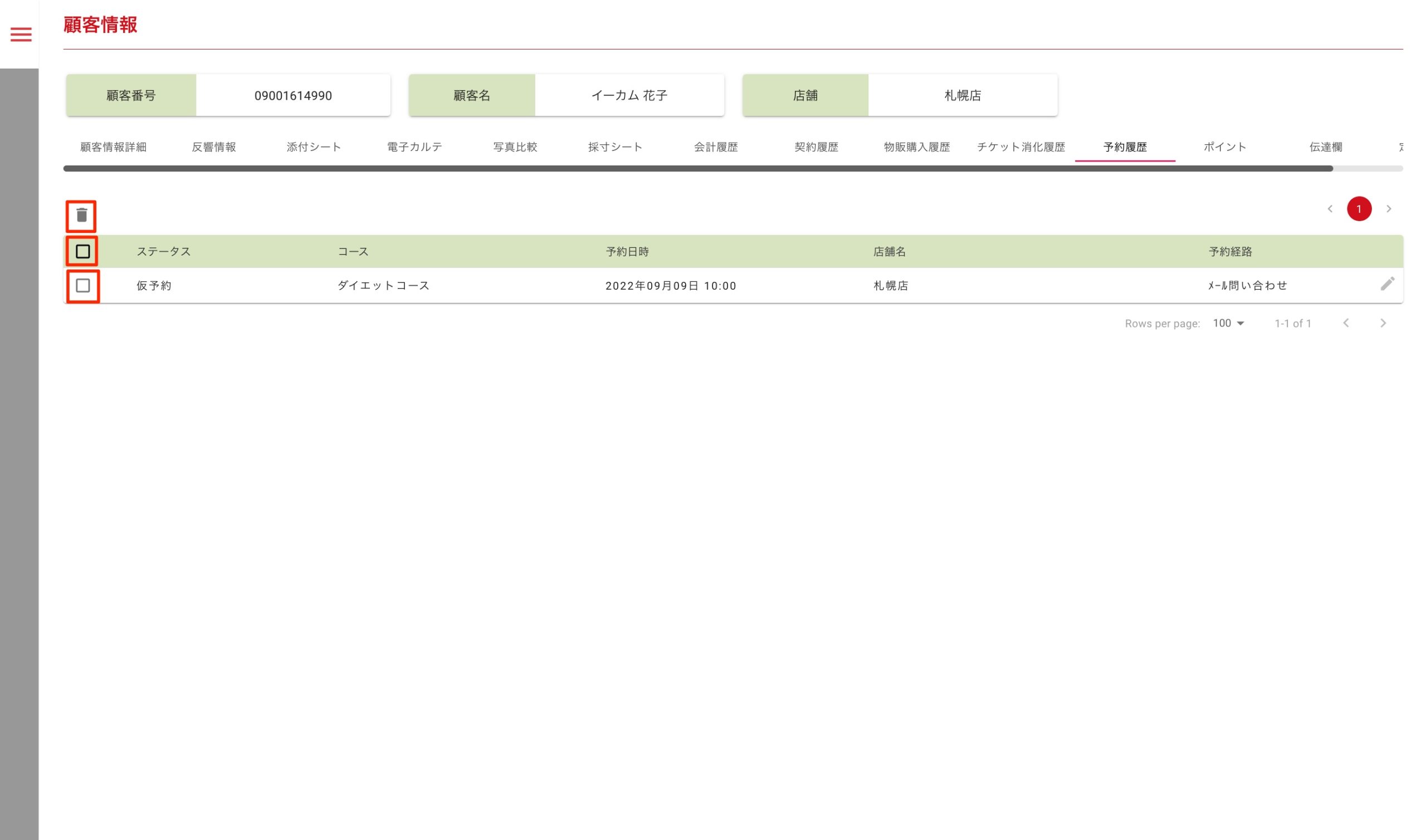Open the 電子カルテ tab
This screenshot has height=840, width=1426.
click(x=414, y=147)
